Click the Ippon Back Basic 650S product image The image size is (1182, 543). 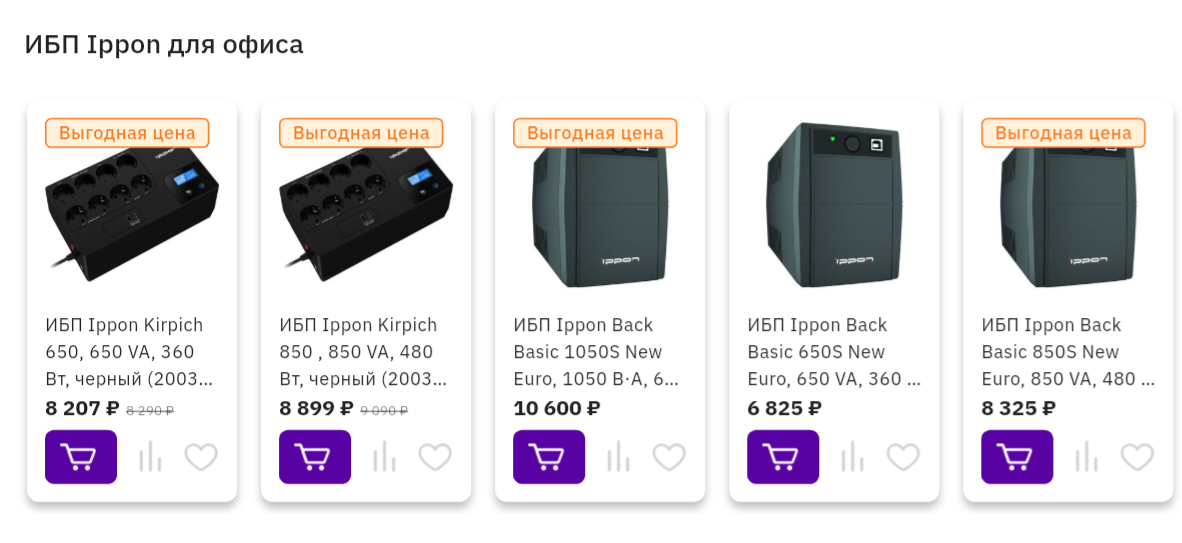834,205
